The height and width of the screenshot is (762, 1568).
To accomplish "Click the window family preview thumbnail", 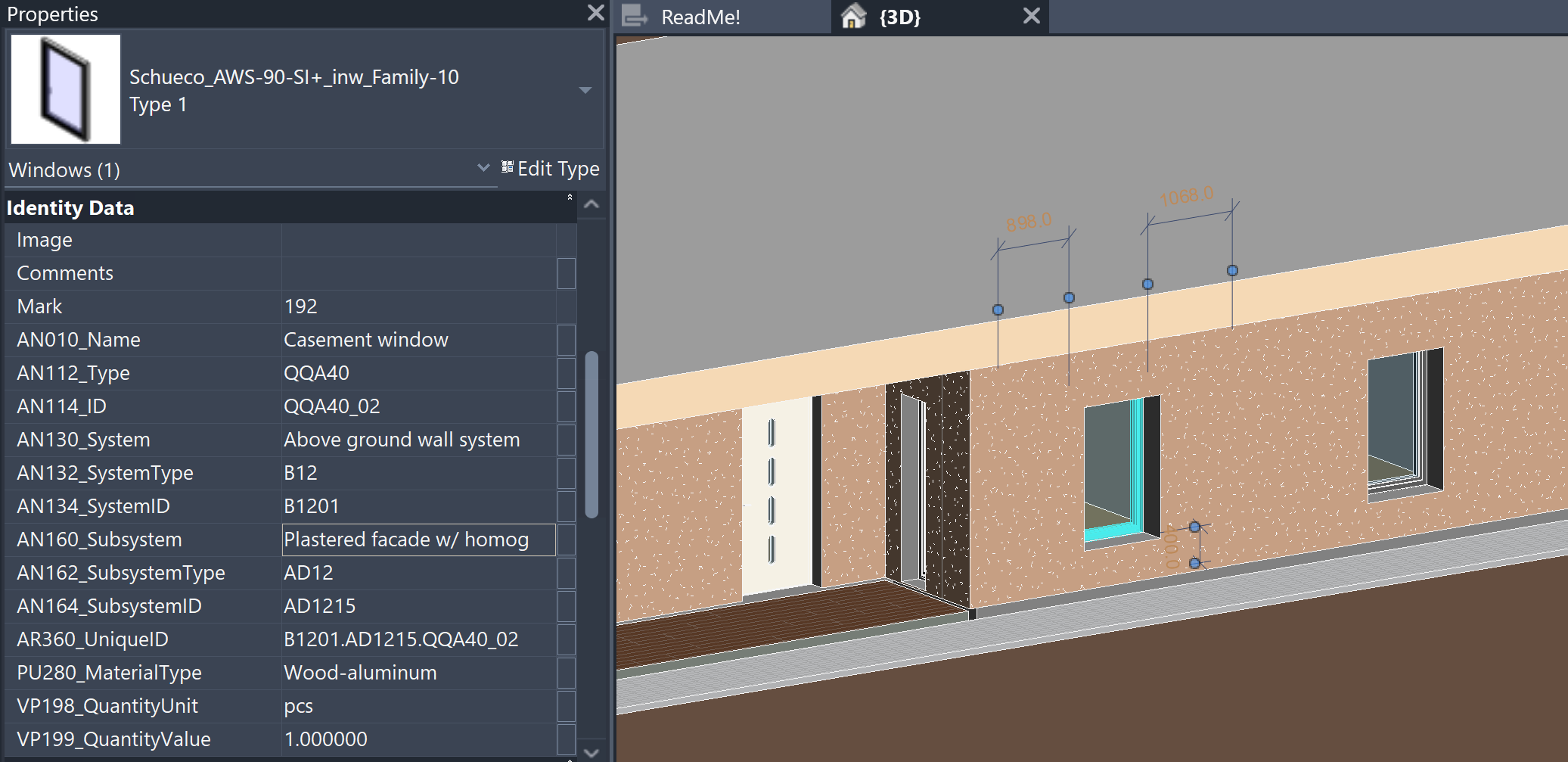I will [66, 89].
